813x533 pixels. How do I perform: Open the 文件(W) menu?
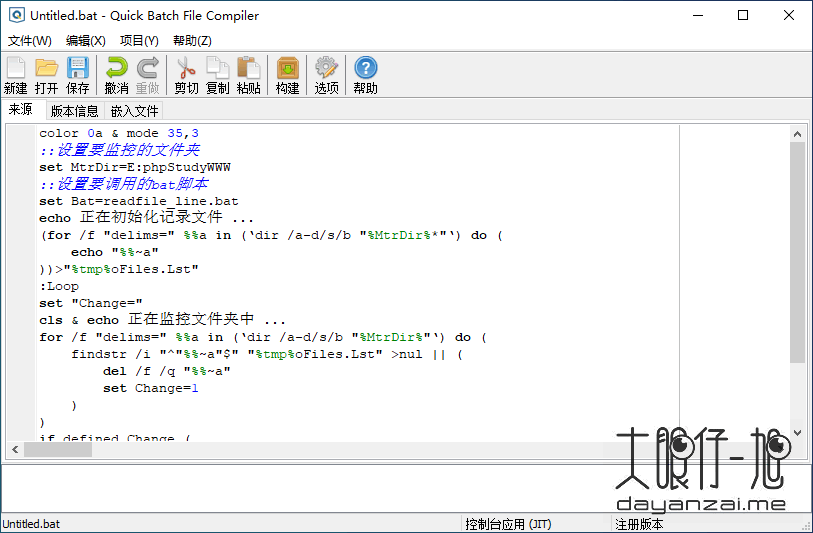30,40
